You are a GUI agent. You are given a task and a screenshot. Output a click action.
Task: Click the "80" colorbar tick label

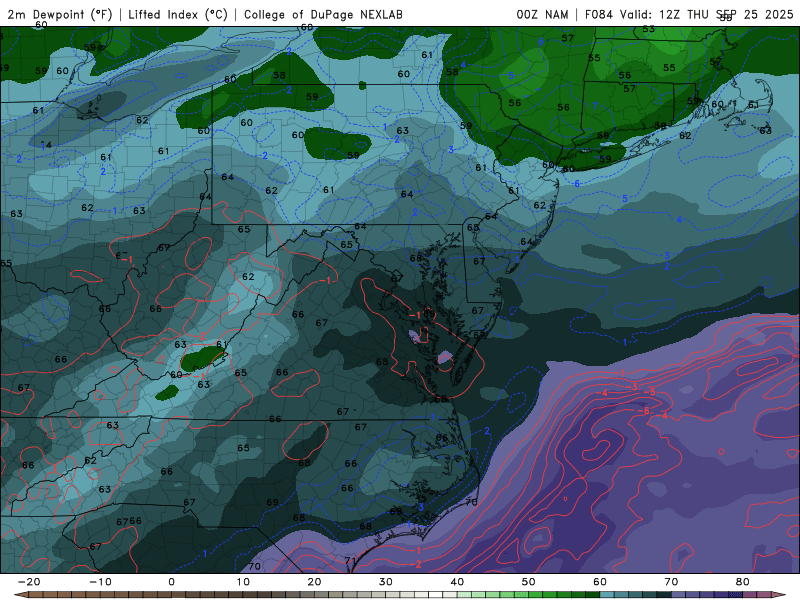(x=743, y=582)
